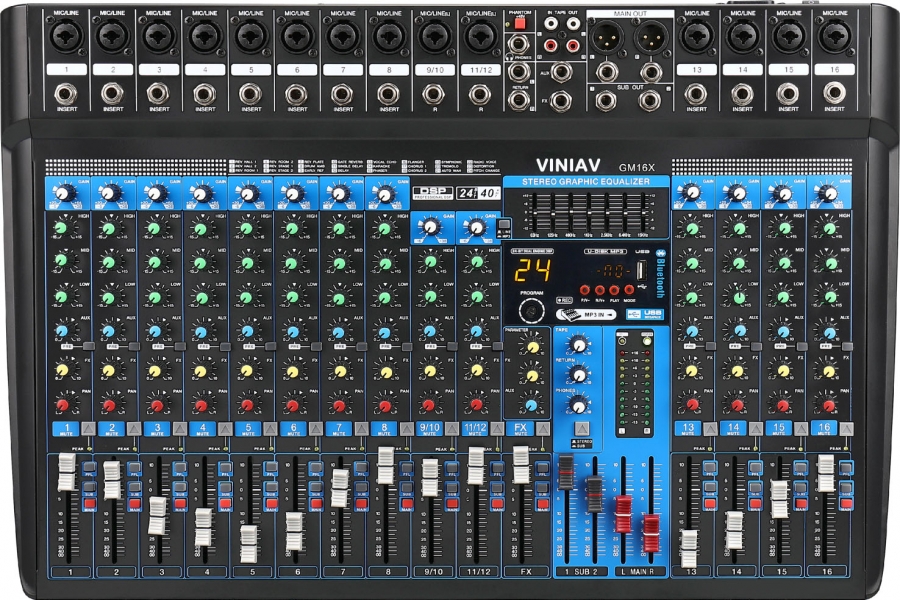The height and width of the screenshot is (600, 900).
Task: Turn the PROGRAM selector knob
Action: point(530,311)
